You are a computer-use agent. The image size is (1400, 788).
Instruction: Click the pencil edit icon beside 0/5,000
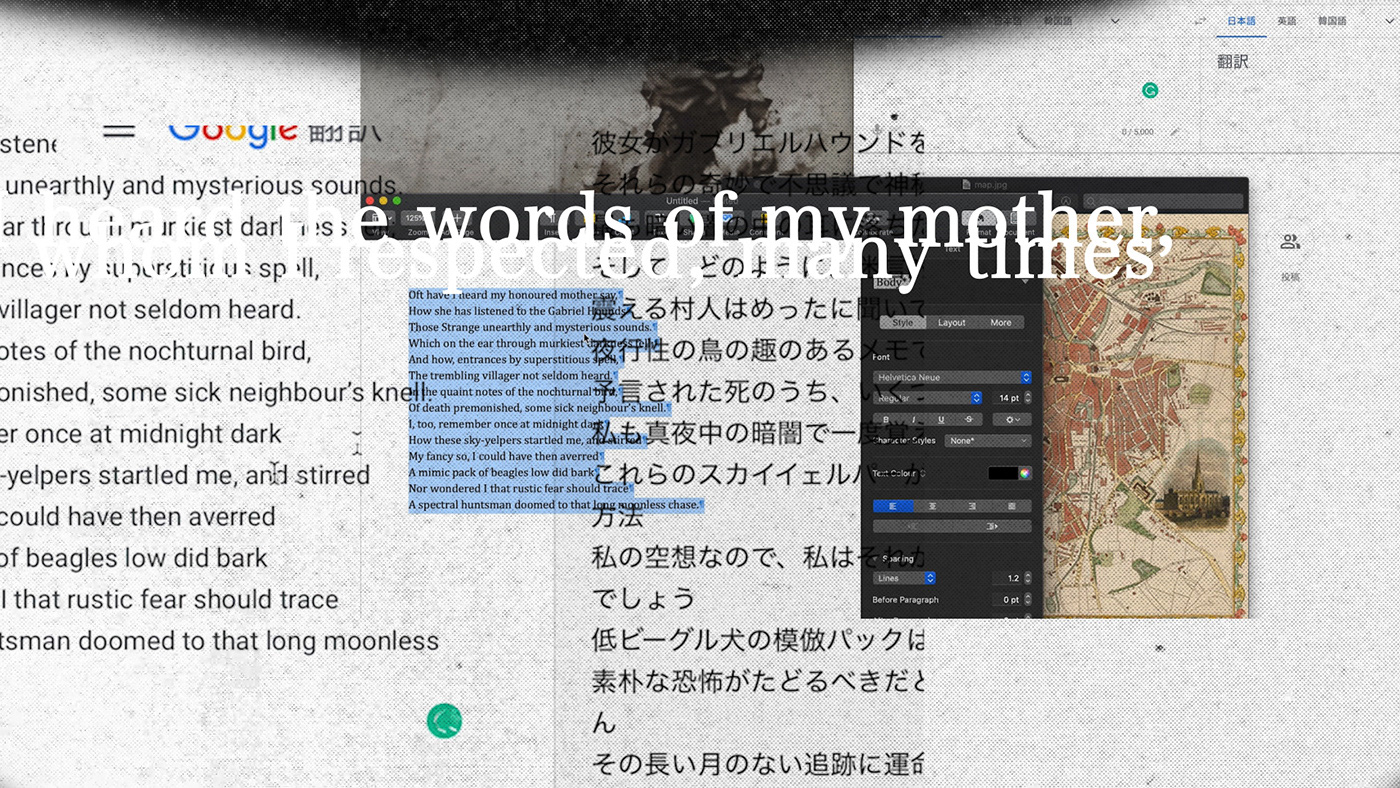pyautogui.click(x=1174, y=132)
